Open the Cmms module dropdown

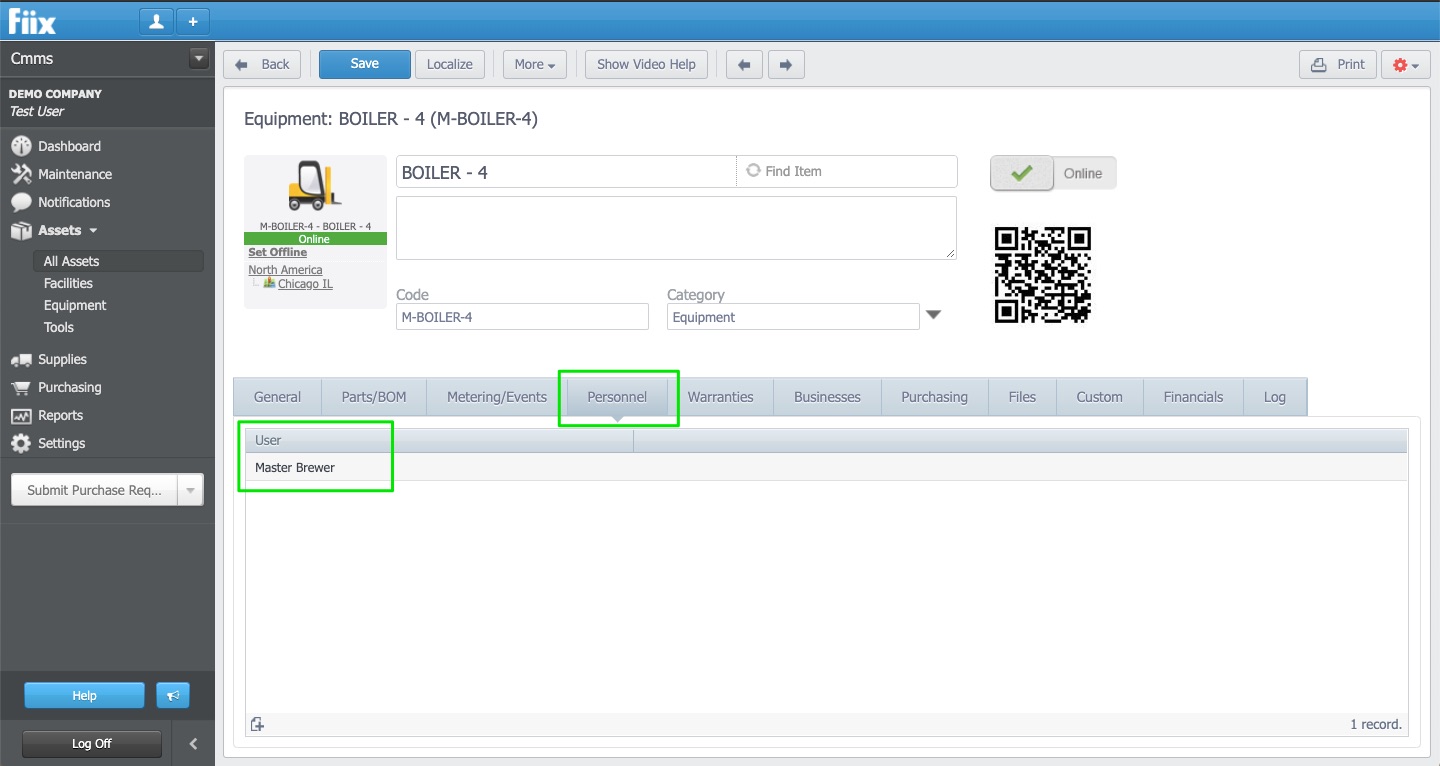(x=197, y=59)
